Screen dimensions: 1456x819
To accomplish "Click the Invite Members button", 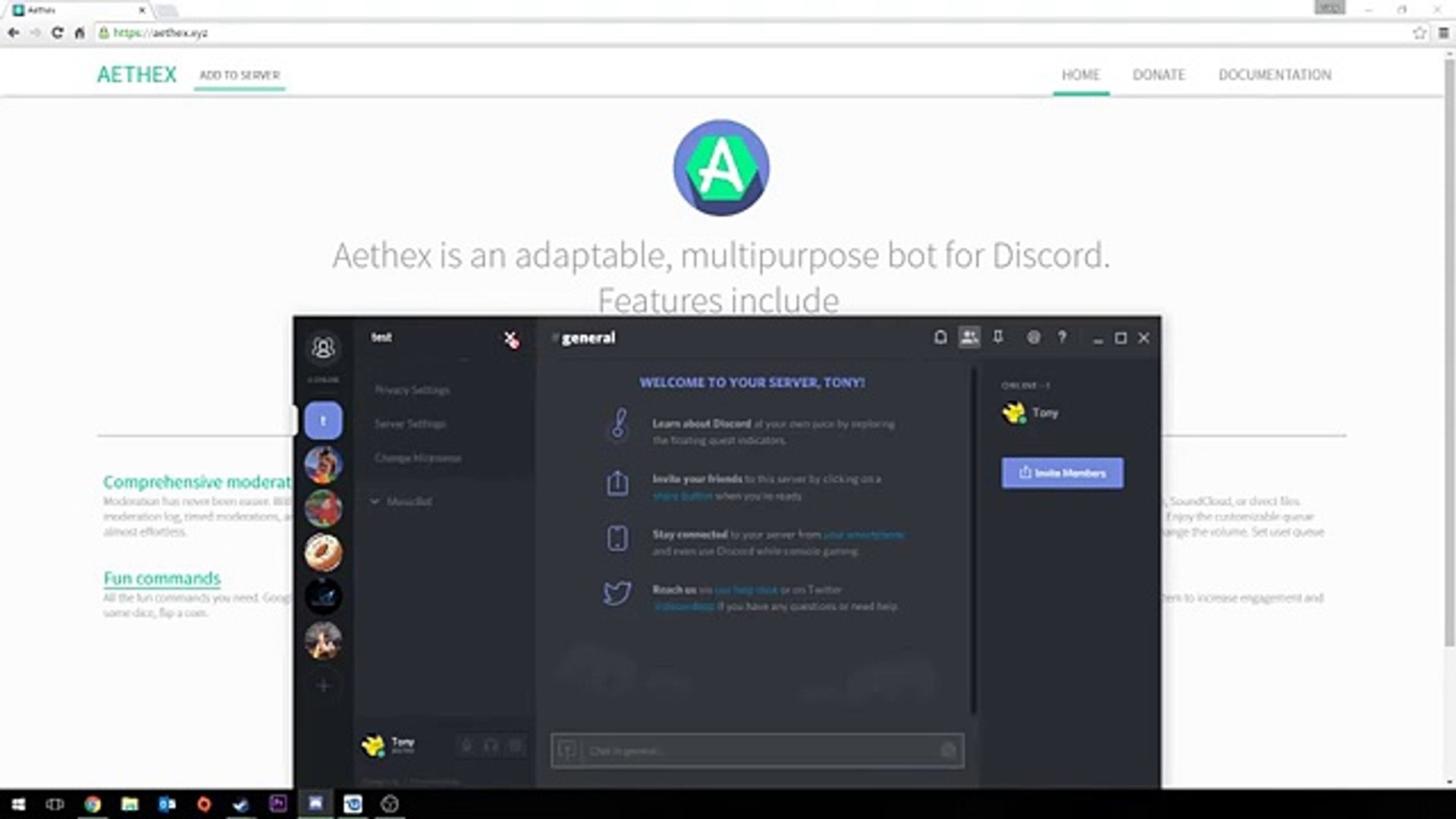I will coord(1062,472).
